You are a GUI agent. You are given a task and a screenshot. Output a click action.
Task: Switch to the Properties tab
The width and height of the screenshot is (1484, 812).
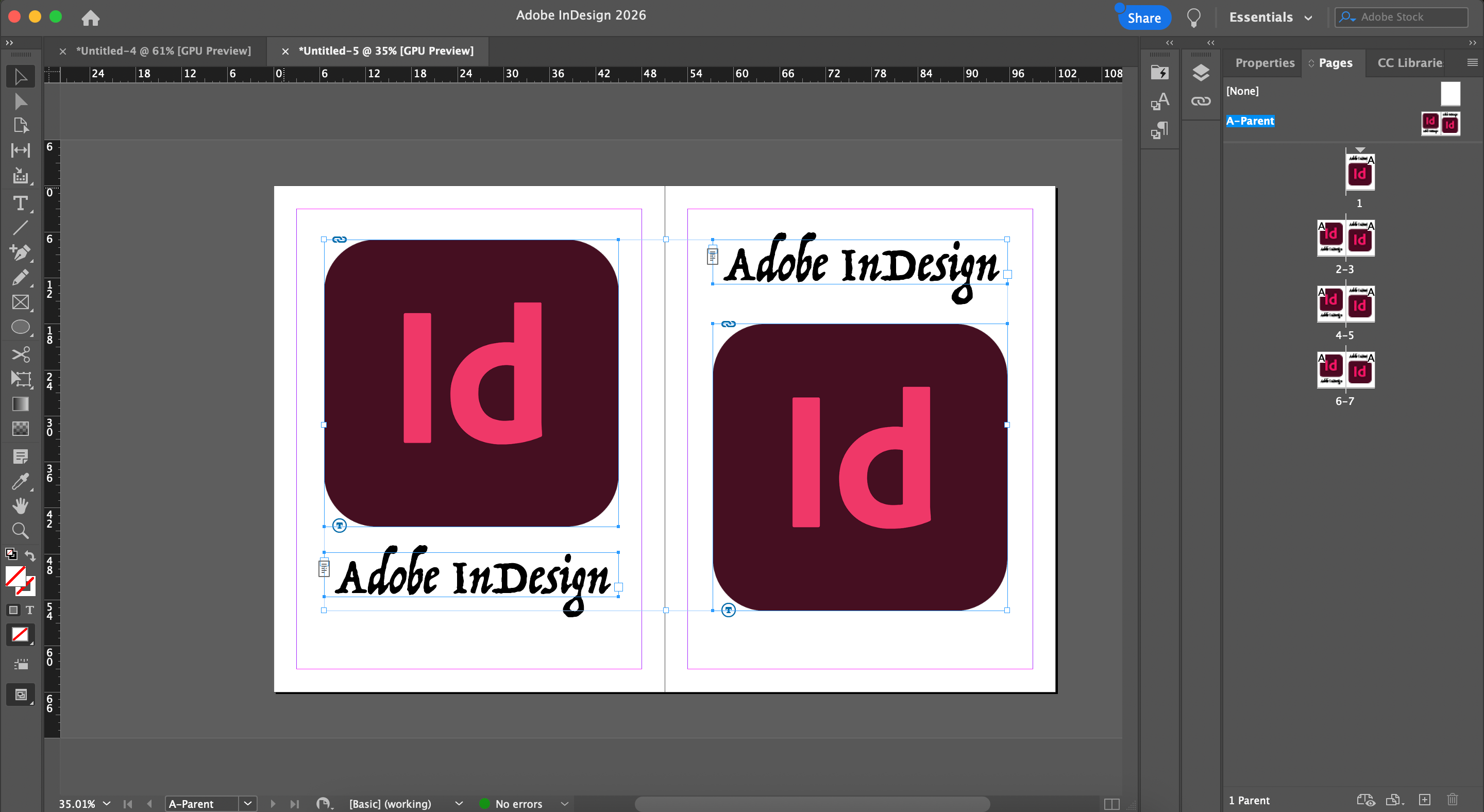pos(1264,63)
